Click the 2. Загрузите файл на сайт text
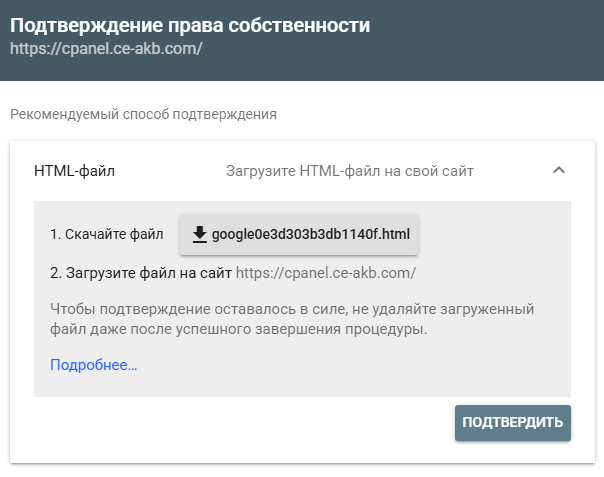Viewport: 604px width, 477px height. (x=141, y=273)
